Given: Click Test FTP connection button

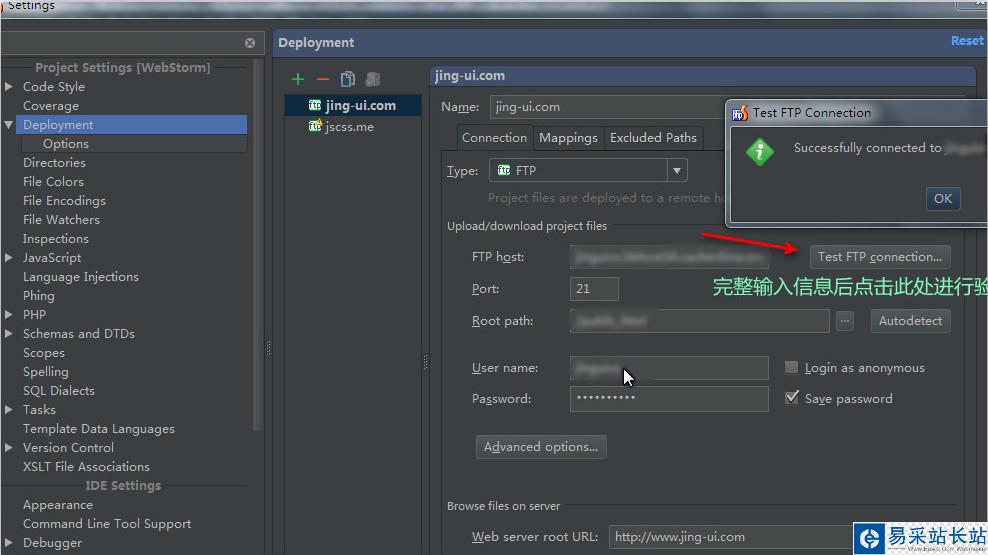Looking at the screenshot, I should point(880,256).
